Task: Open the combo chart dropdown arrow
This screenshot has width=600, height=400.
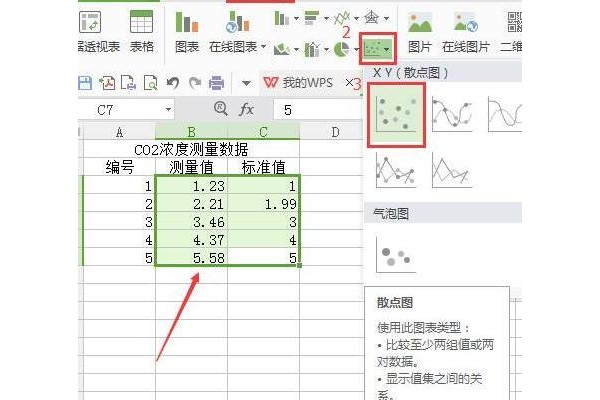Action: [x=326, y=49]
